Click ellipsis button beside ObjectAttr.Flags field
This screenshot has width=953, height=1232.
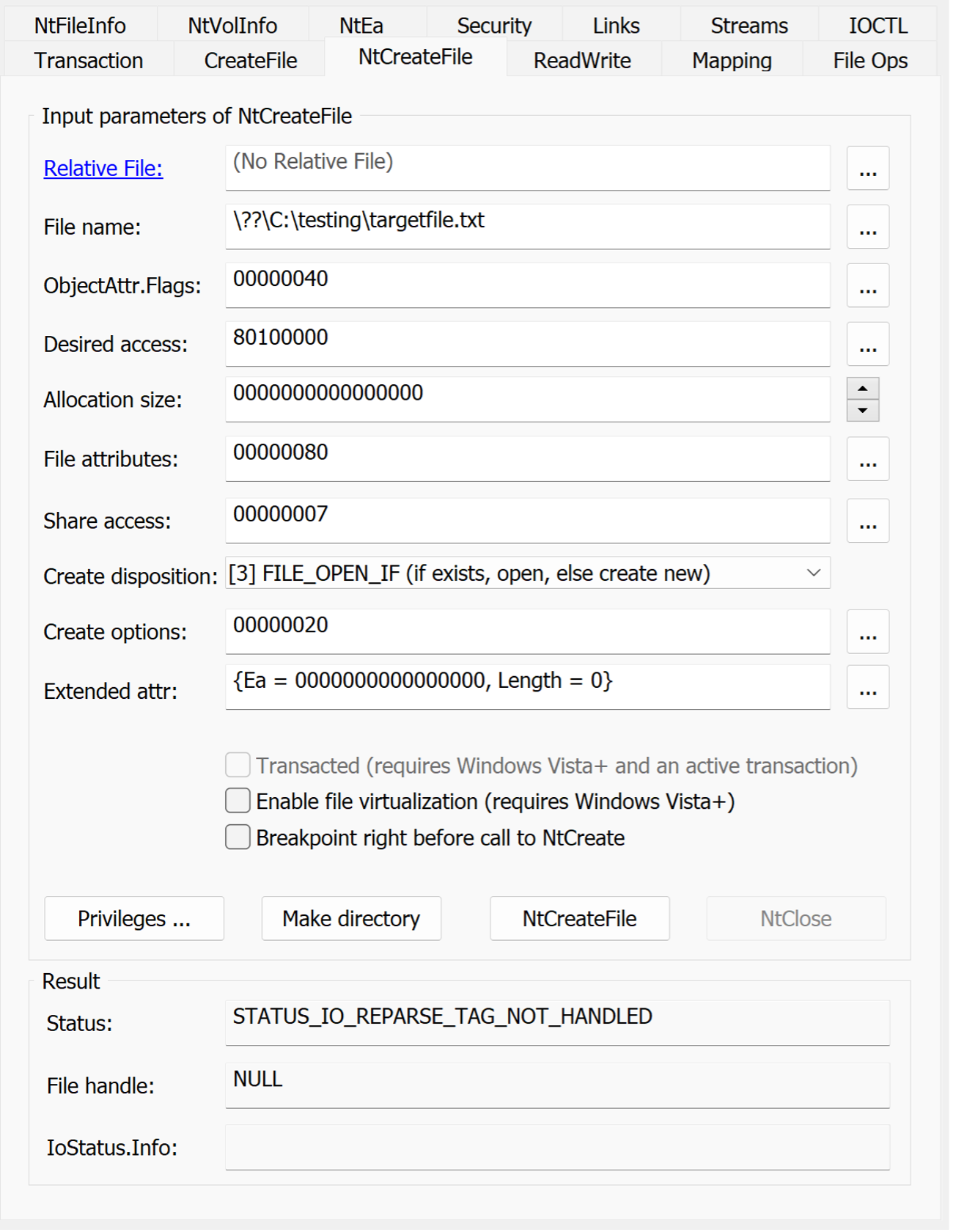(867, 286)
